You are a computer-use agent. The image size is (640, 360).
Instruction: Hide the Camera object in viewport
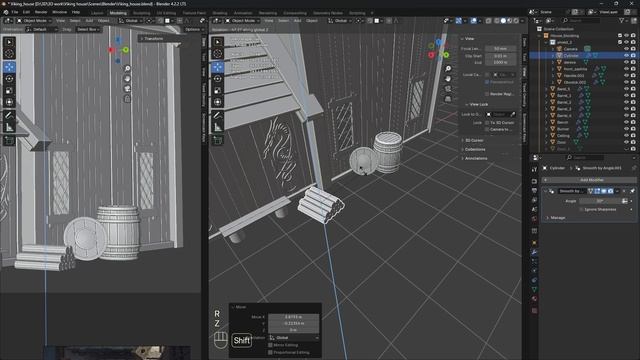click(x=626, y=49)
